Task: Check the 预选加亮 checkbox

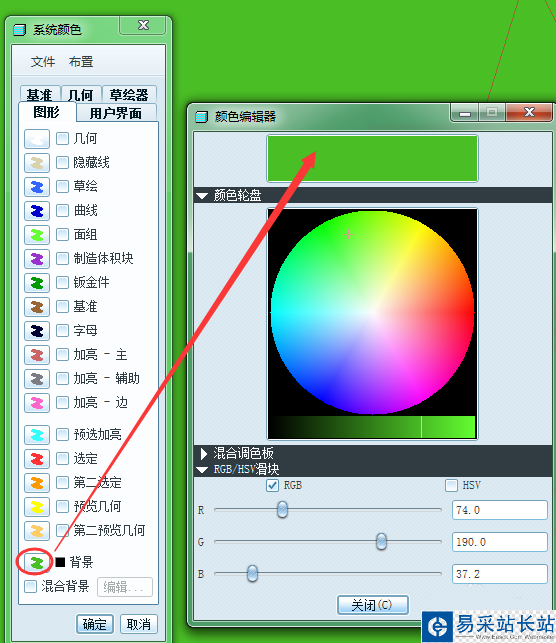Action: (x=62, y=434)
